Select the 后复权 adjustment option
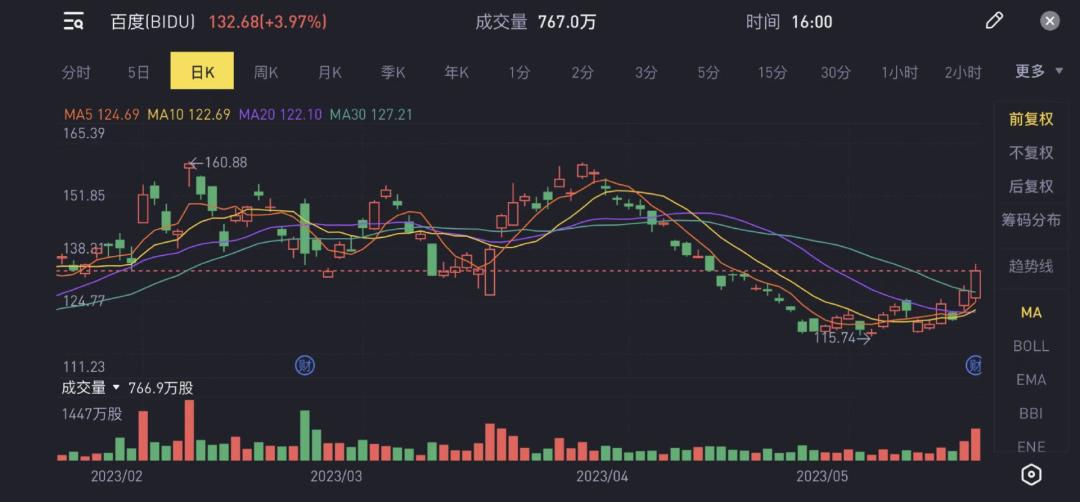Screen dimensions: 1080x502 [x=1030, y=186]
